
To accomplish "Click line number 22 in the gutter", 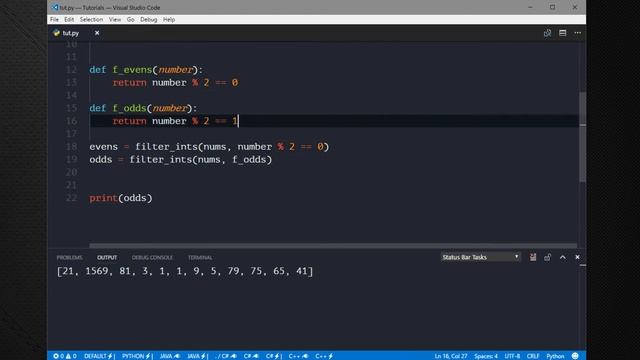I will coord(71,198).
